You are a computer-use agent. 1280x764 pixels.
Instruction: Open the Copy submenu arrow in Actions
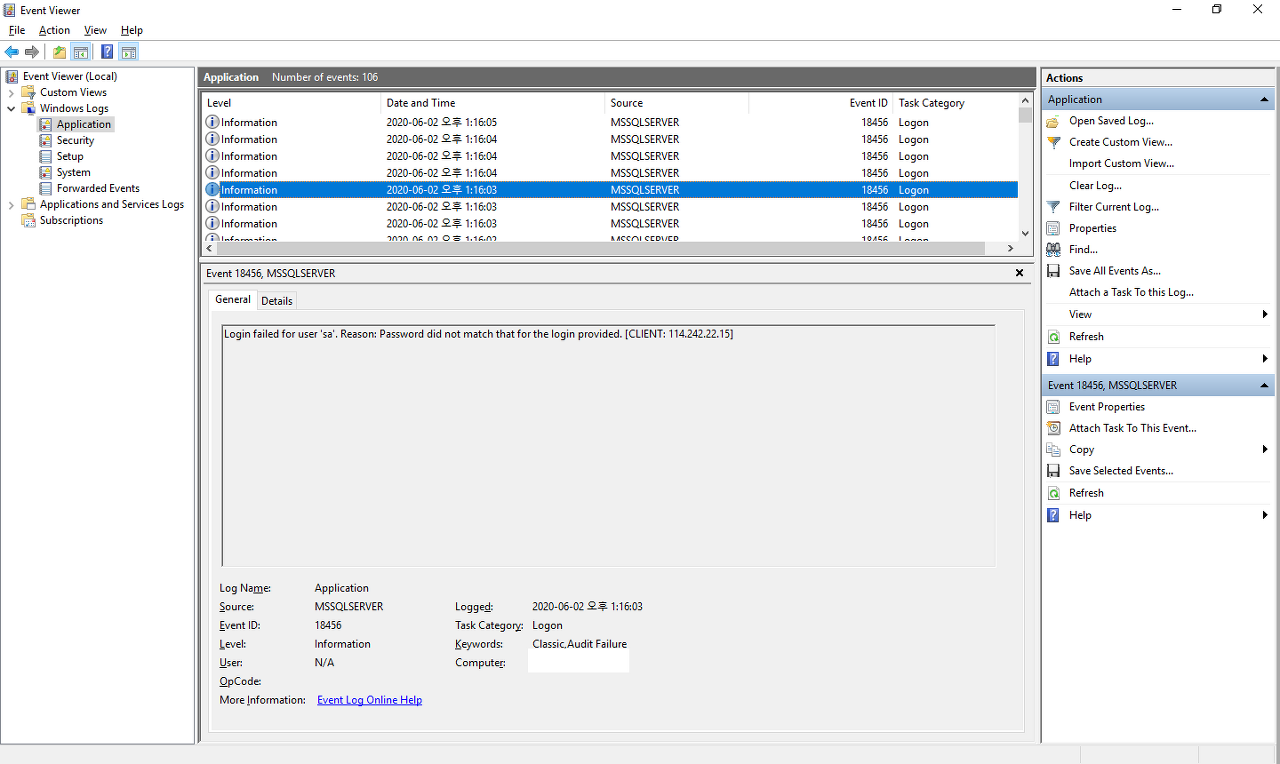pos(1265,450)
